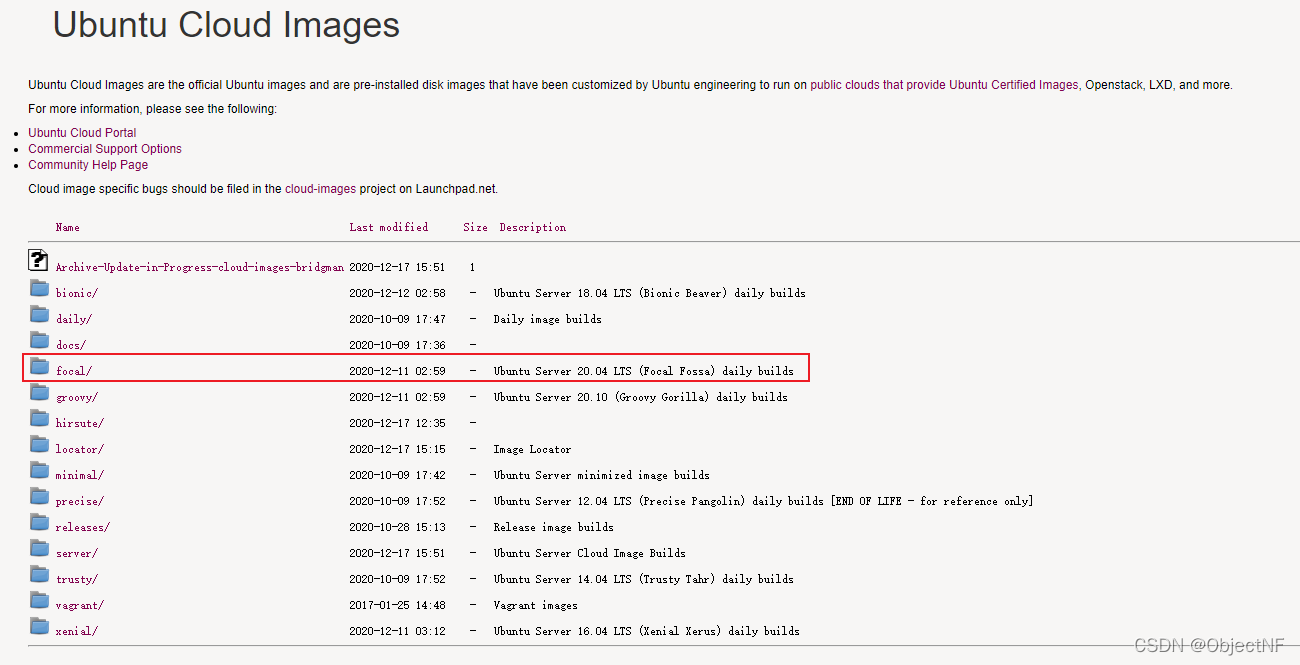Image resolution: width=1300 pixels, height=665 pixels.
Task: Click the folder icon beside xenial/
Action: pos(39,627)
